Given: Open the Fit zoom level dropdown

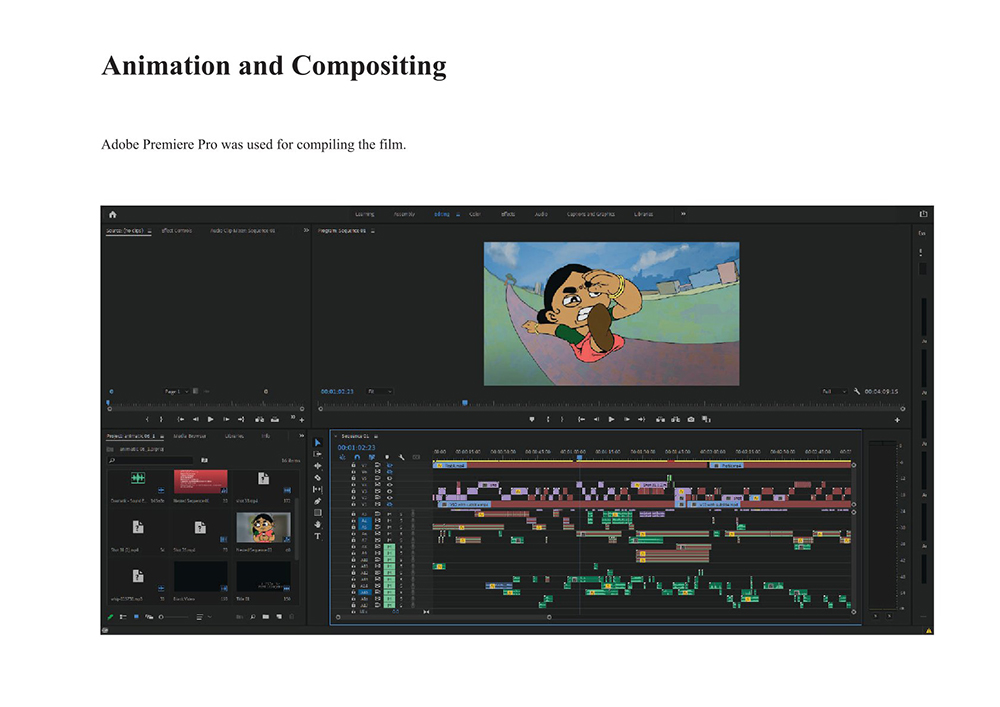Looking at the screenshot, I should pos(379,391).
